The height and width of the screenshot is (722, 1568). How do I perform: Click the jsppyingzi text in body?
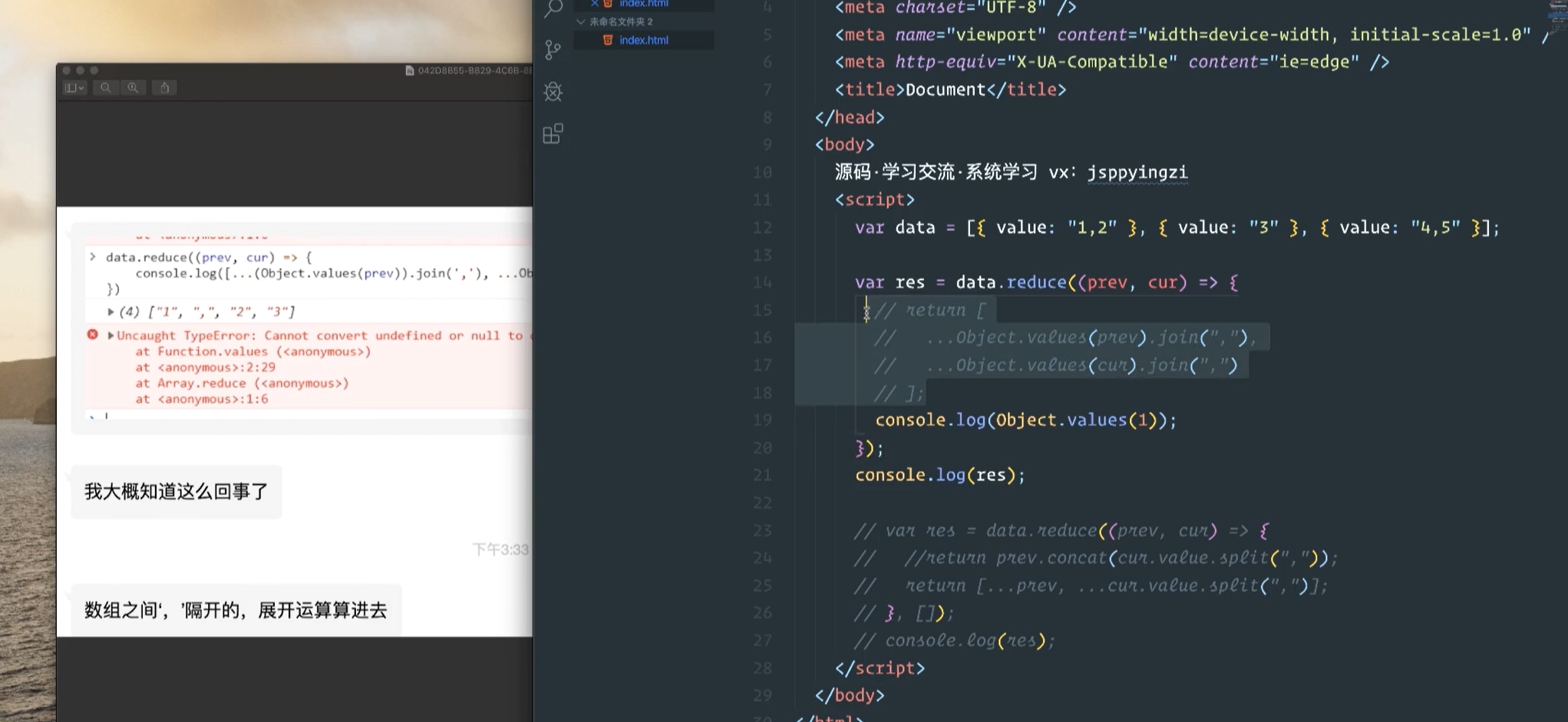click(x=1137, y=173)
